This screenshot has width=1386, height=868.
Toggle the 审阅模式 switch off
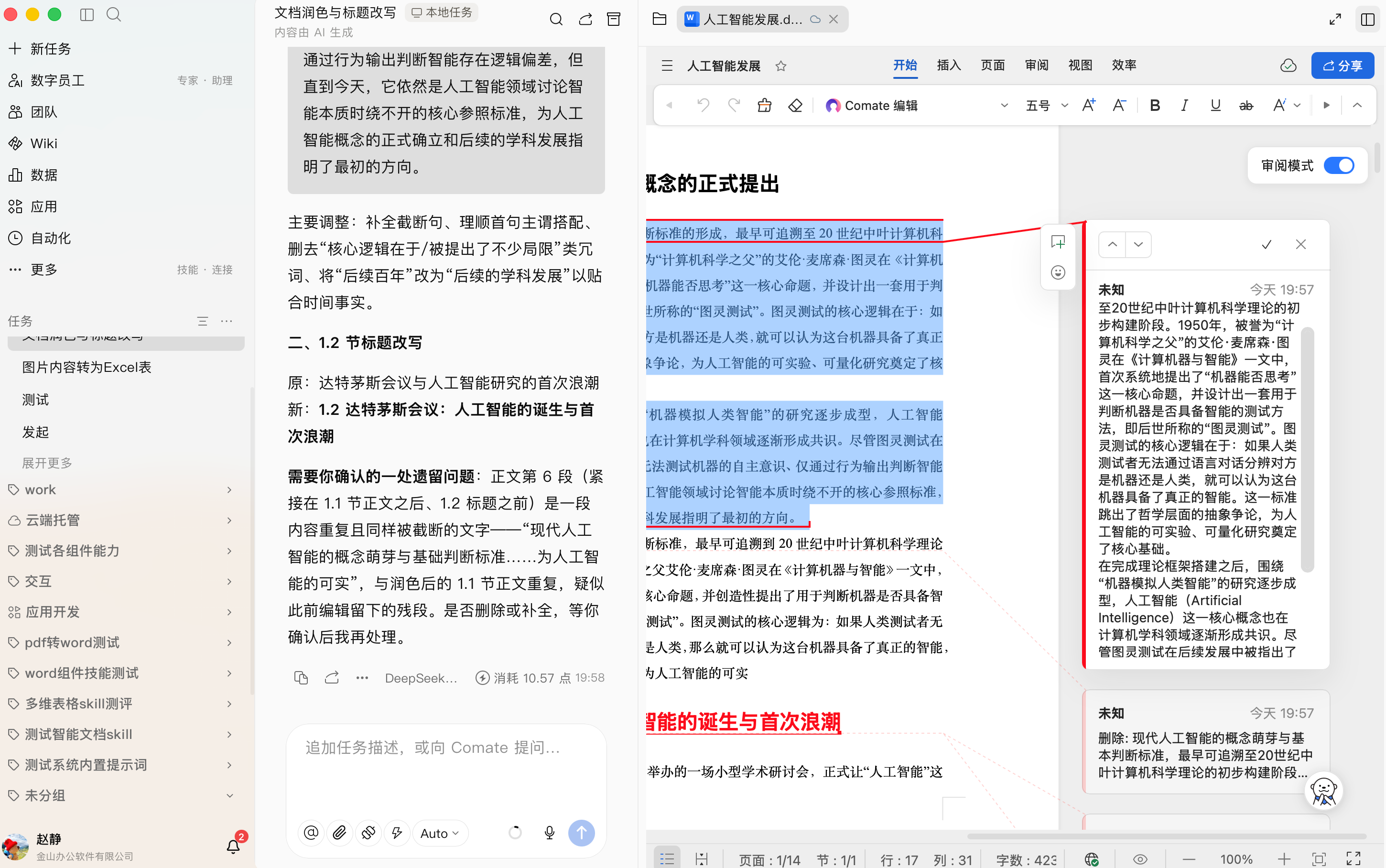pyautogui.click(x=1339, y=165)
